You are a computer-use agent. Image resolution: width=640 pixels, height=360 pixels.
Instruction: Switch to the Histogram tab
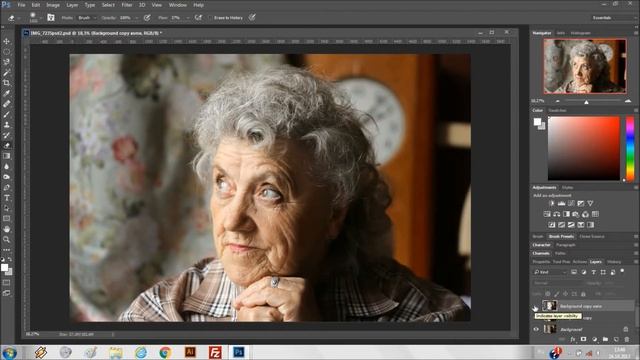point(580,33)
